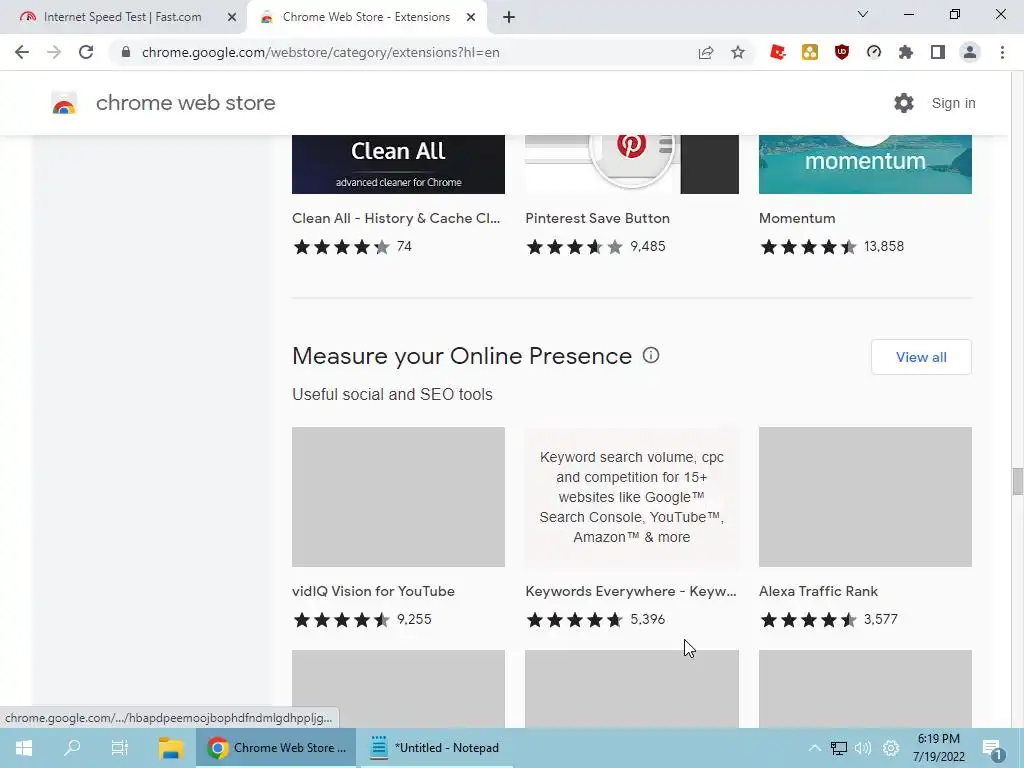1024x768 pixels.
Task: Click Momentum rating count 13,858
Action: click(x=884, y=247)
